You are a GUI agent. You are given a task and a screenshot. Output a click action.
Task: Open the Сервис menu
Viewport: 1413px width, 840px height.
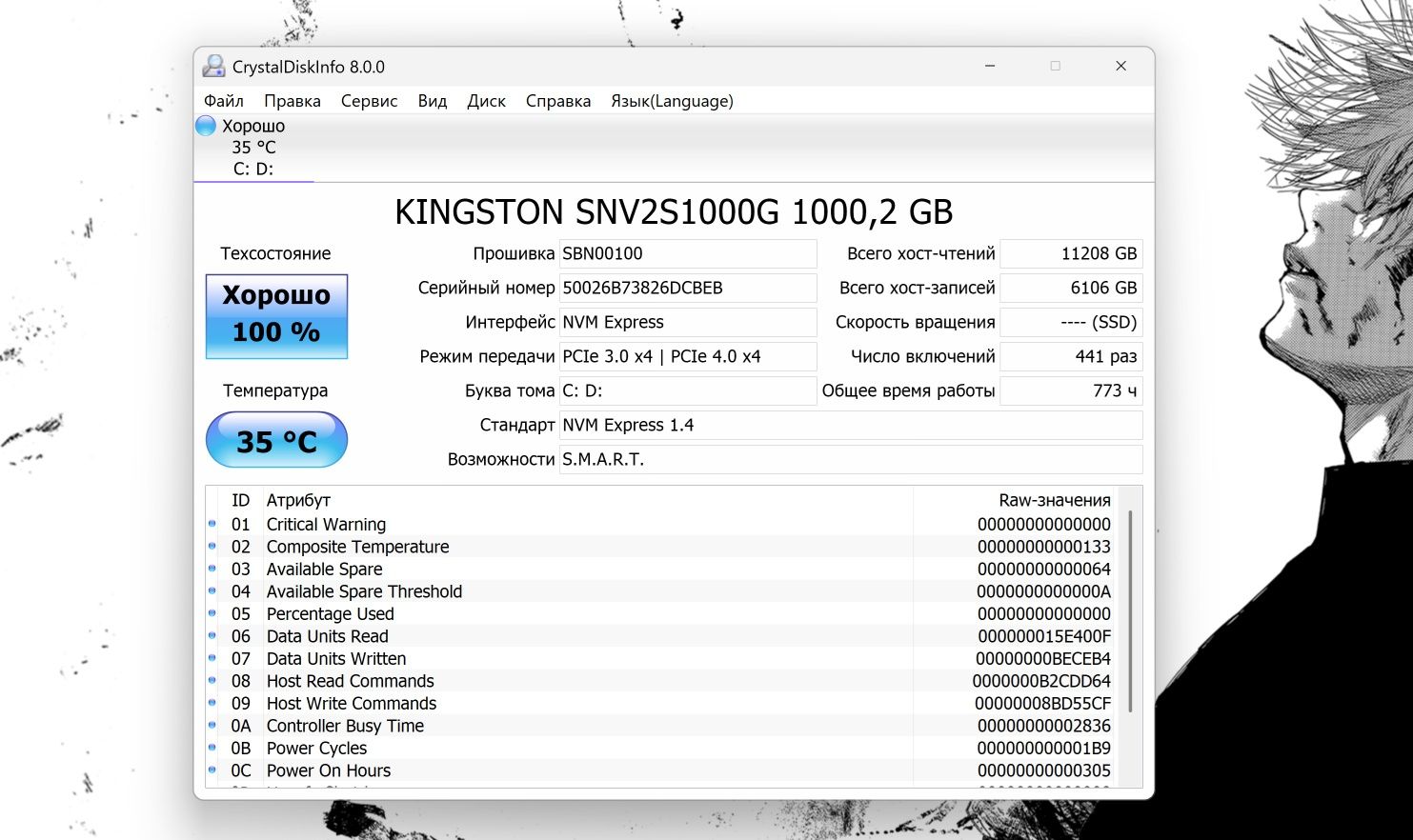(370, 101)
